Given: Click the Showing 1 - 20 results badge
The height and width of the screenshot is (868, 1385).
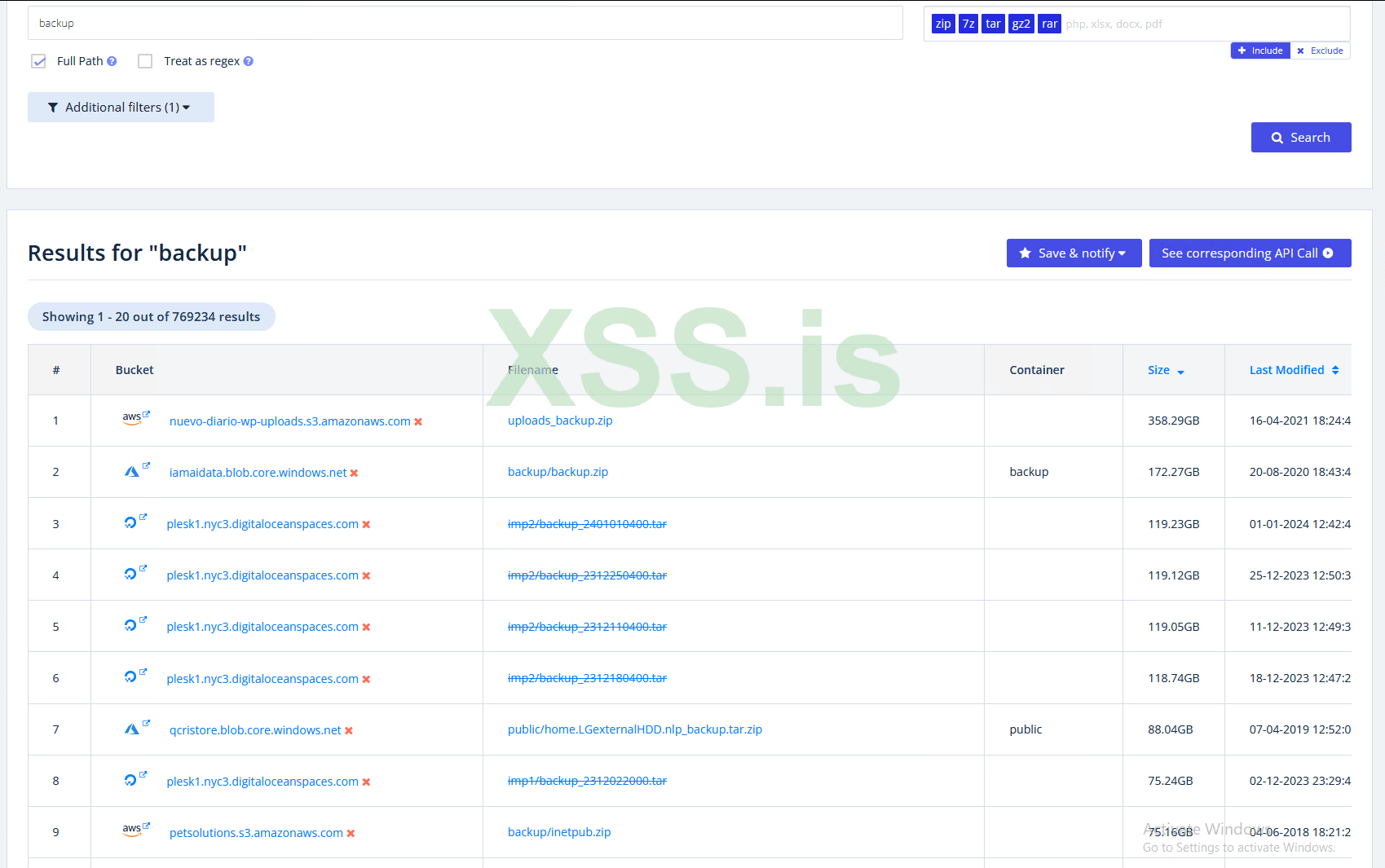Looking at the screenshot, I should pos(152,317).
